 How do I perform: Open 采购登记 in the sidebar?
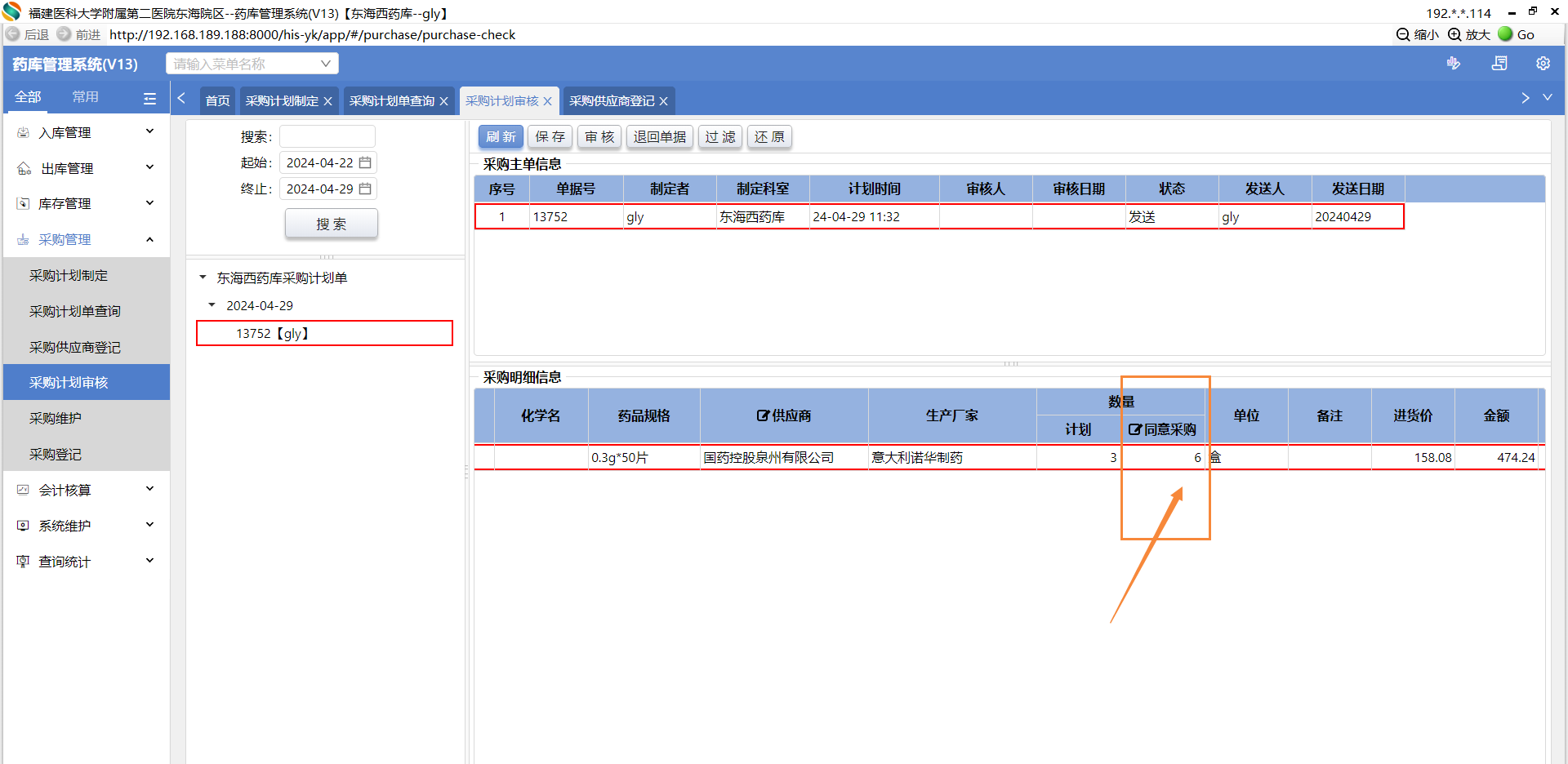tap(87, 454)
